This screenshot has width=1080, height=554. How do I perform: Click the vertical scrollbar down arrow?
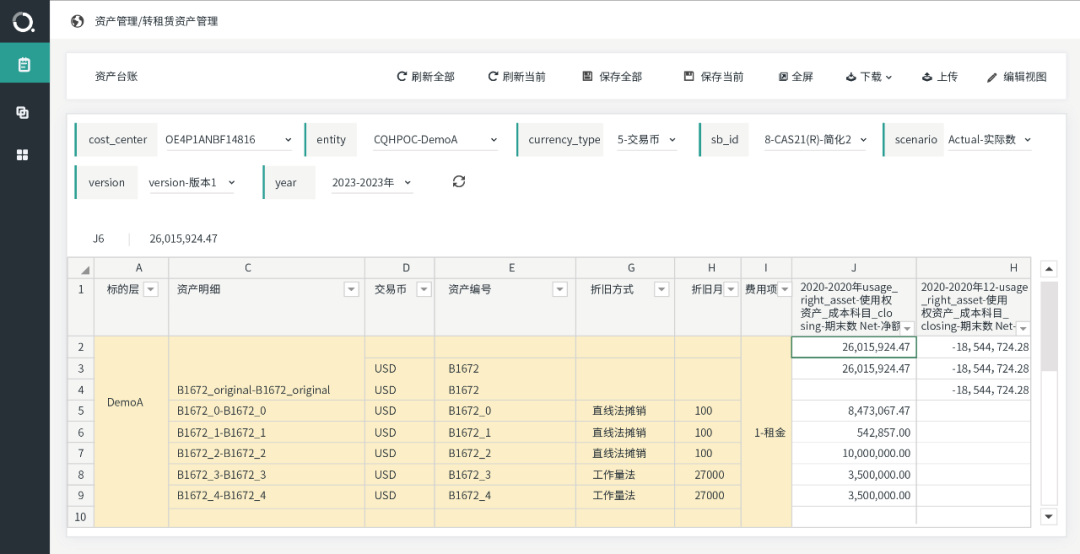coord(1049,516)
